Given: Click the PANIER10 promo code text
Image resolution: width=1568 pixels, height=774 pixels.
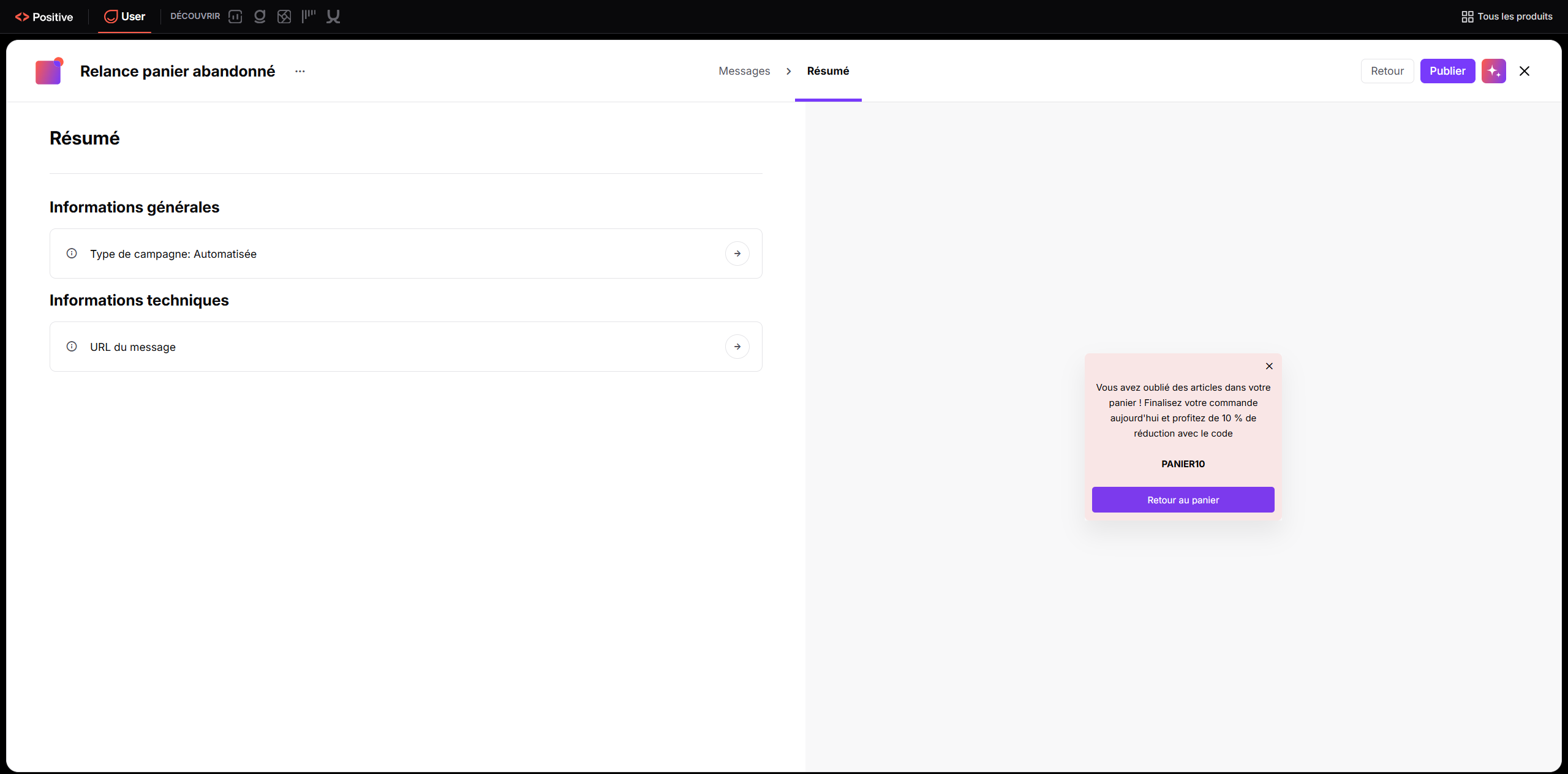Looking at the screenshot, I should 1183,464.
